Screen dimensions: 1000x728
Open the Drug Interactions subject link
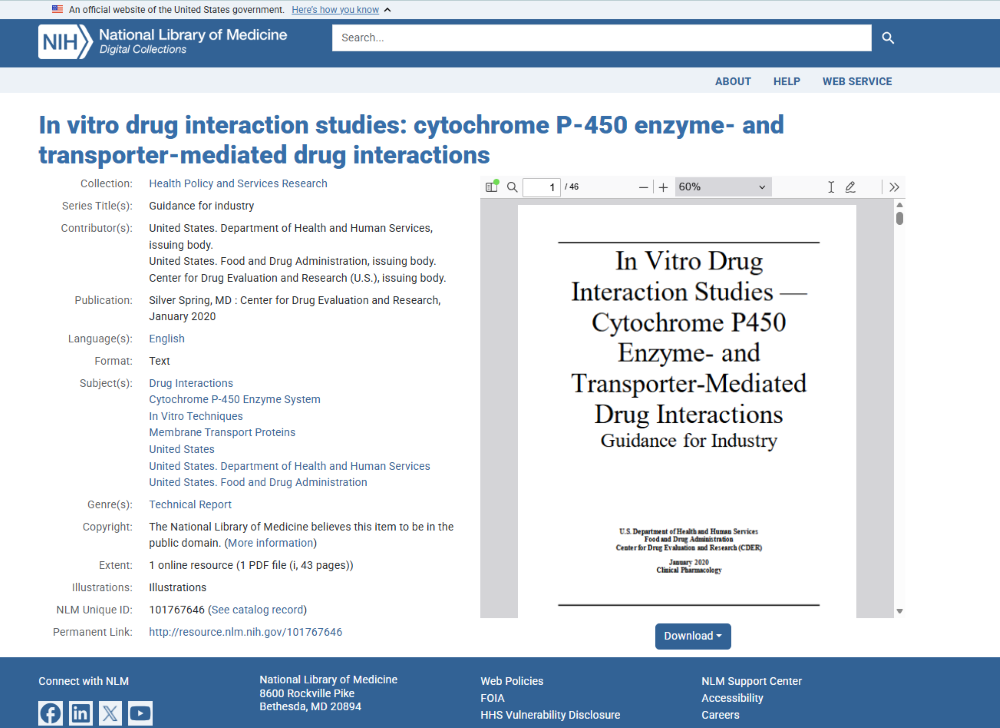click(191, 383)
